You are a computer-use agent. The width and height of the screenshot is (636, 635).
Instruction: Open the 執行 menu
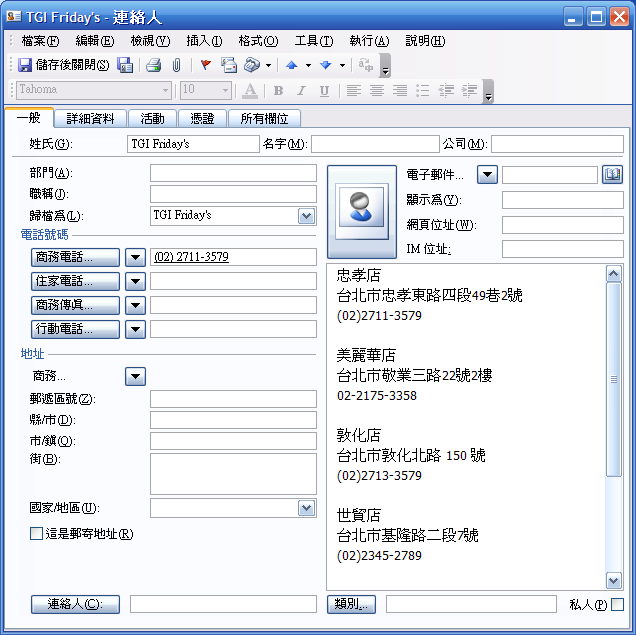click(x=369, y=41)
